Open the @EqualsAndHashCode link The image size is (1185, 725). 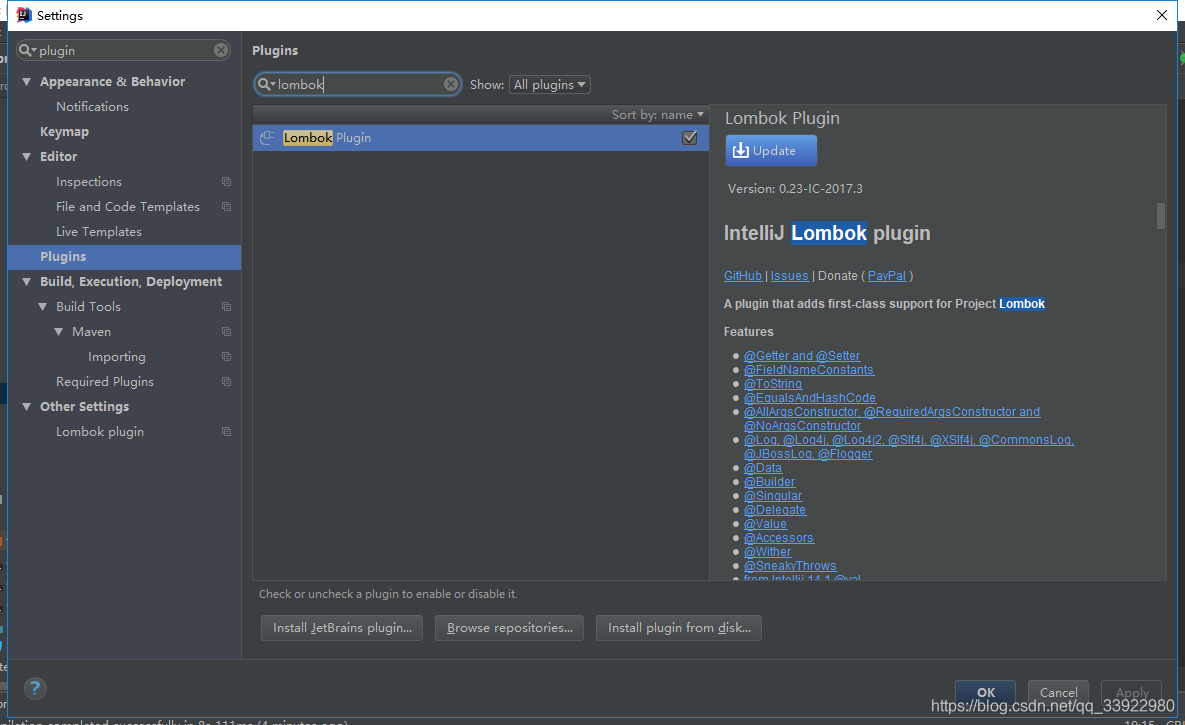point(809,398)
